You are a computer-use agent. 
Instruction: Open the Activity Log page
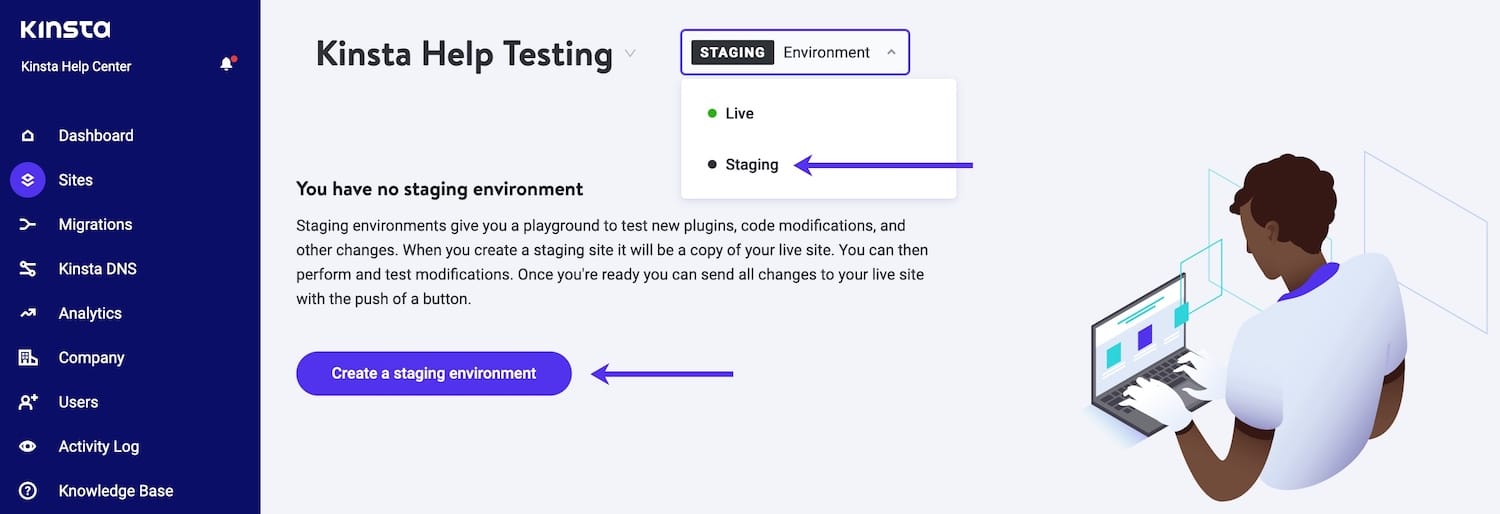click(98, 447)
